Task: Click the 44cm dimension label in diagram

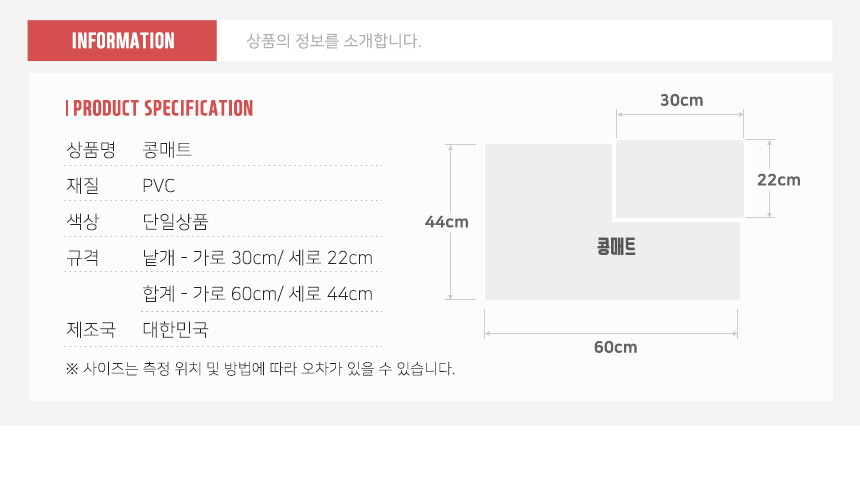Action: [446, 222]
